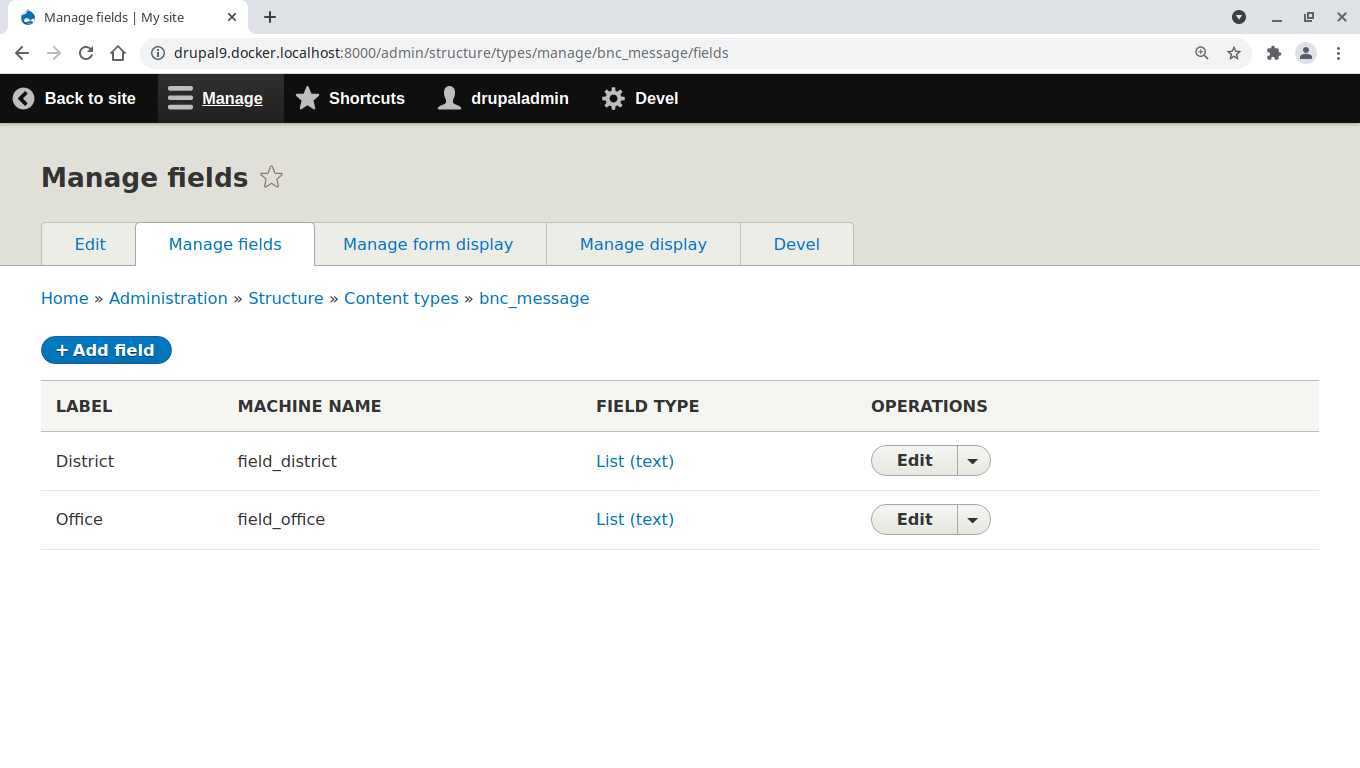The image size is (1360, 768).
Task: Reload the page with browser refresh icon
Action: tap(86, 53)
